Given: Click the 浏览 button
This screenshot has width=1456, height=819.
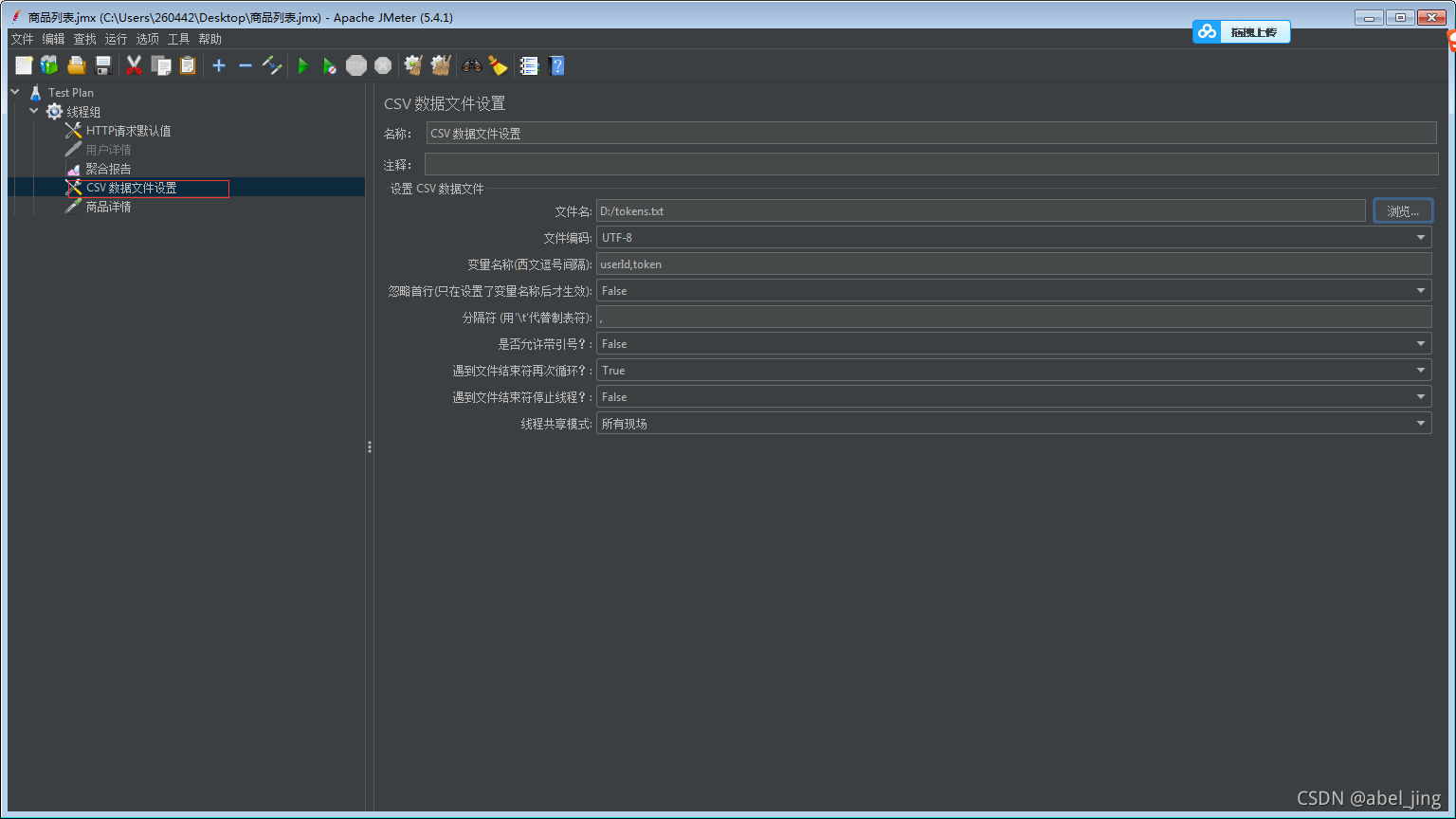Looking at the screenshot, I should point(1403,209).
